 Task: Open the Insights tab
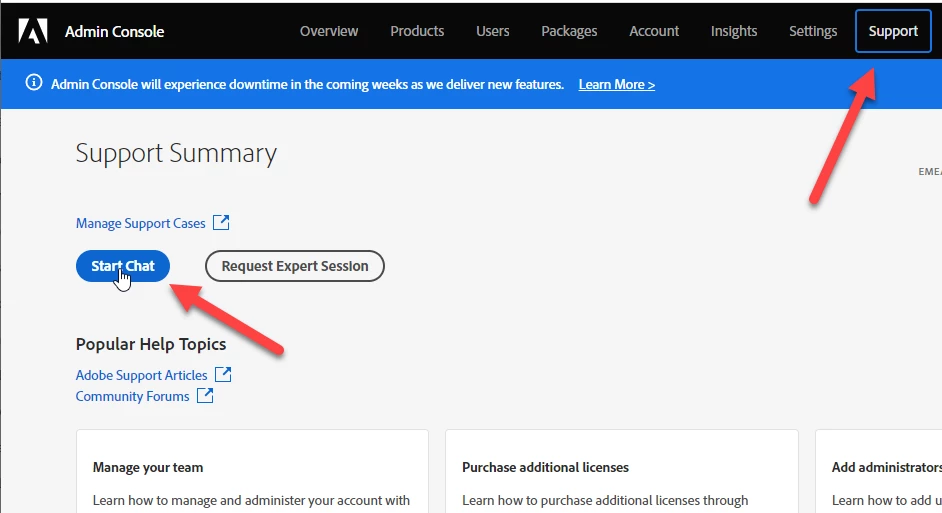click(x=734, y=31)
